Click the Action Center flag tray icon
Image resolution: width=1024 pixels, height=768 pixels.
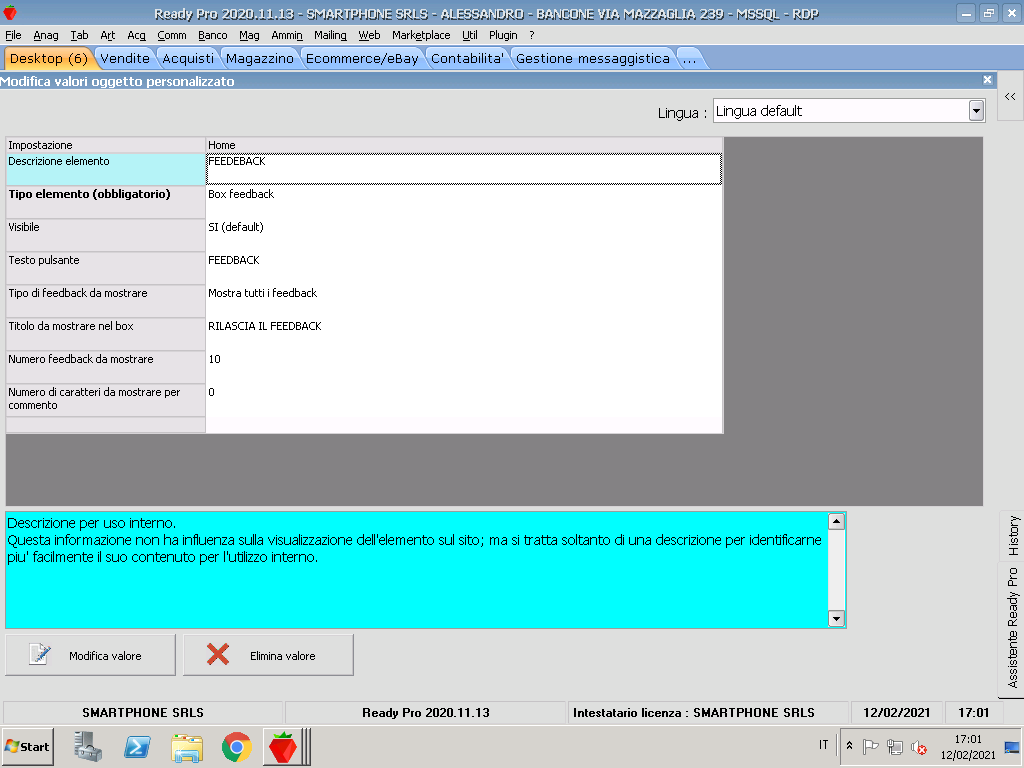[871, 746]
